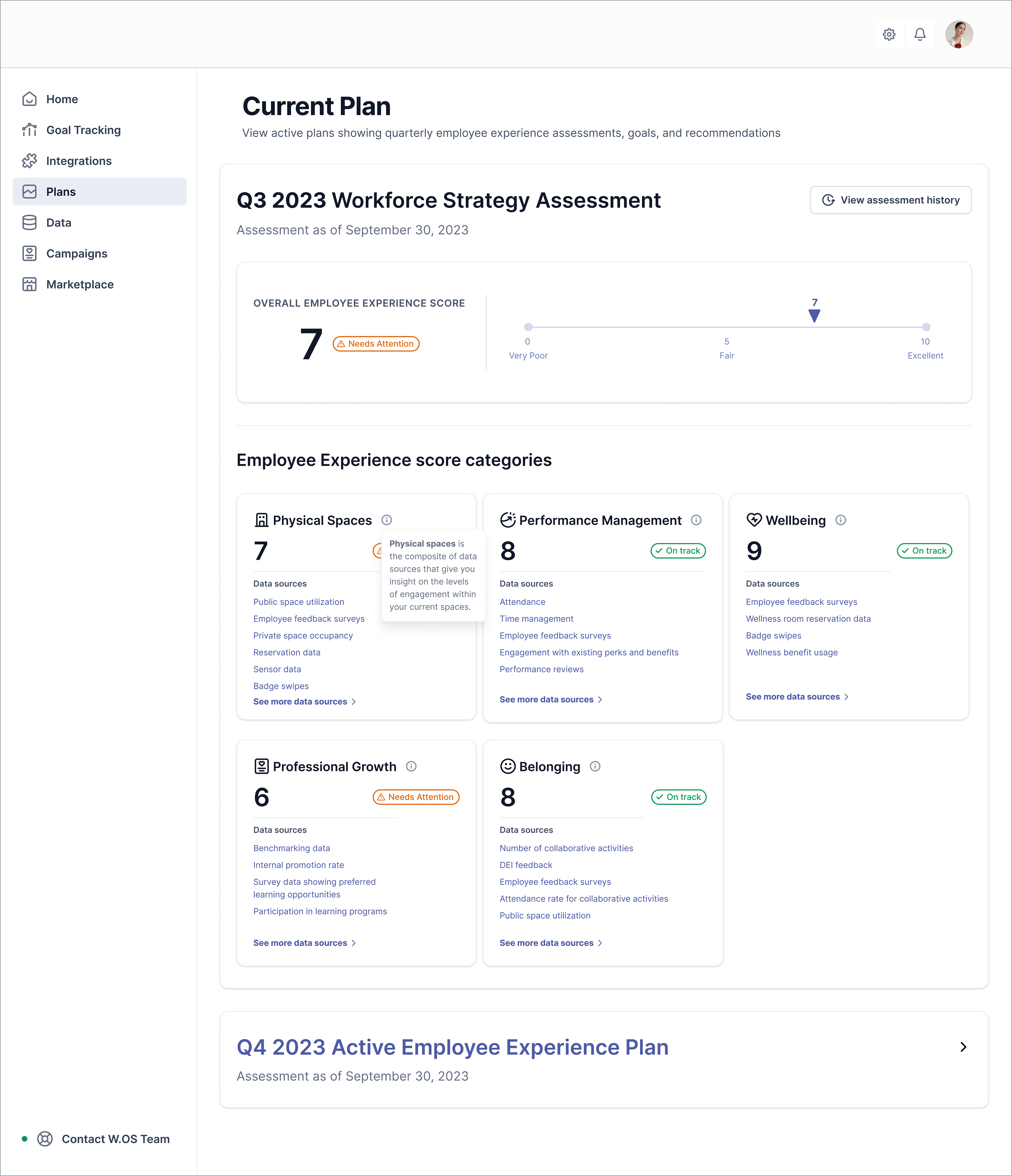The image size is (1012, 1176).
Task: Expand Professional Growth See more data sources
Action: tap(305, 943)
